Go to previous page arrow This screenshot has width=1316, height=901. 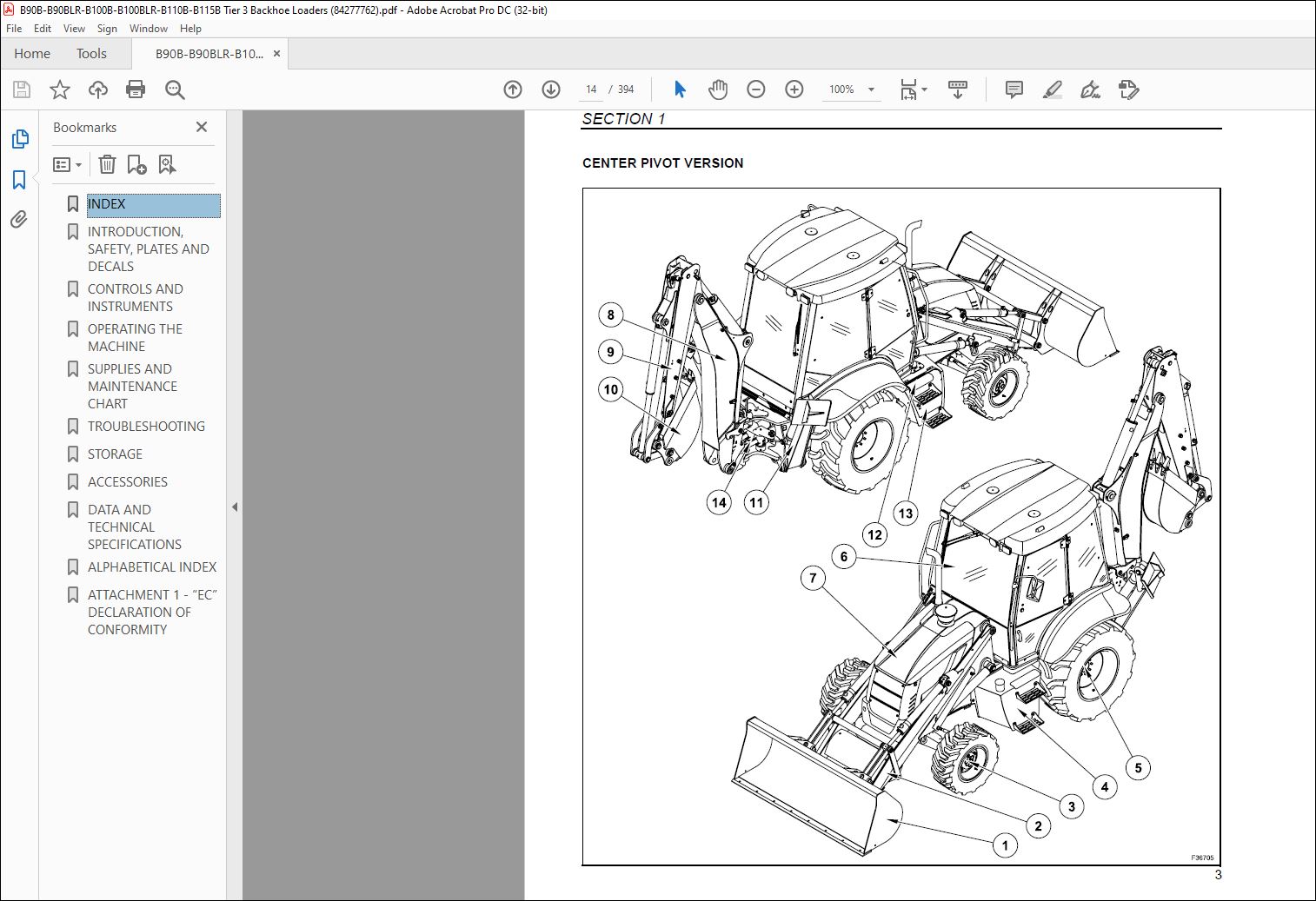[513, 89]
